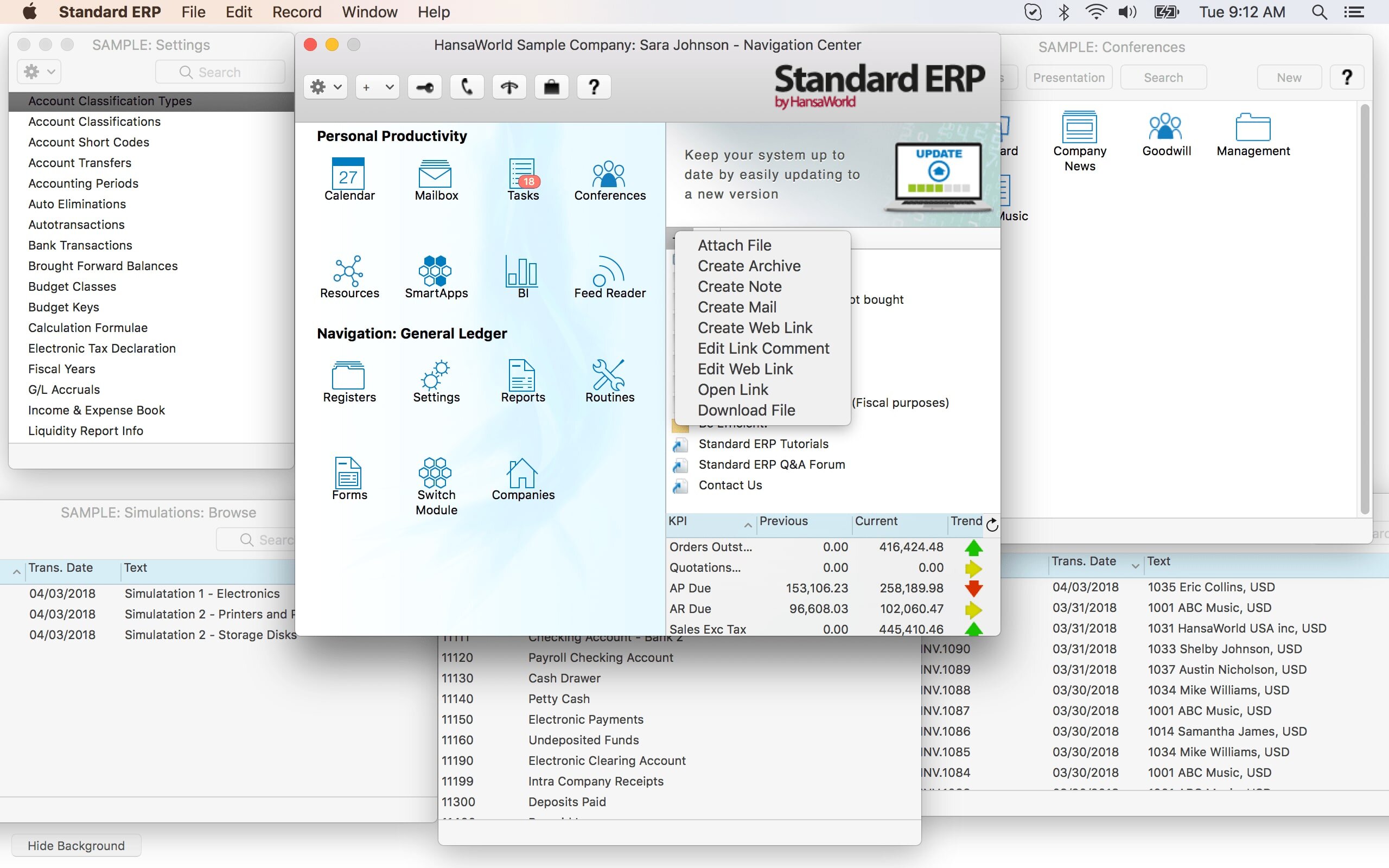Open the SmartApps icon
Viewport: 1389px width, 868px height.
tap(436, 271)
